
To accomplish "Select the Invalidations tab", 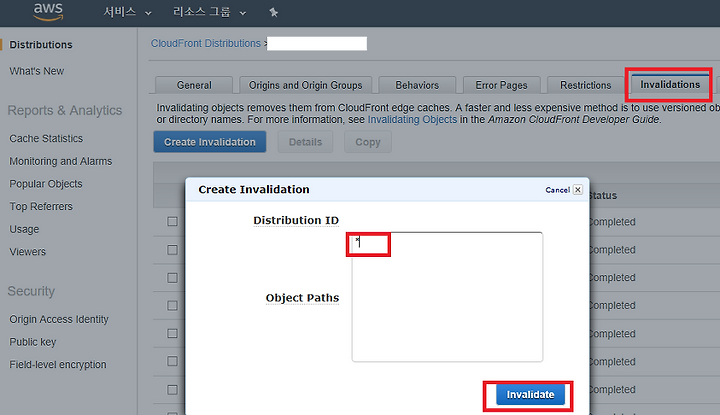I will coord(670,84).
